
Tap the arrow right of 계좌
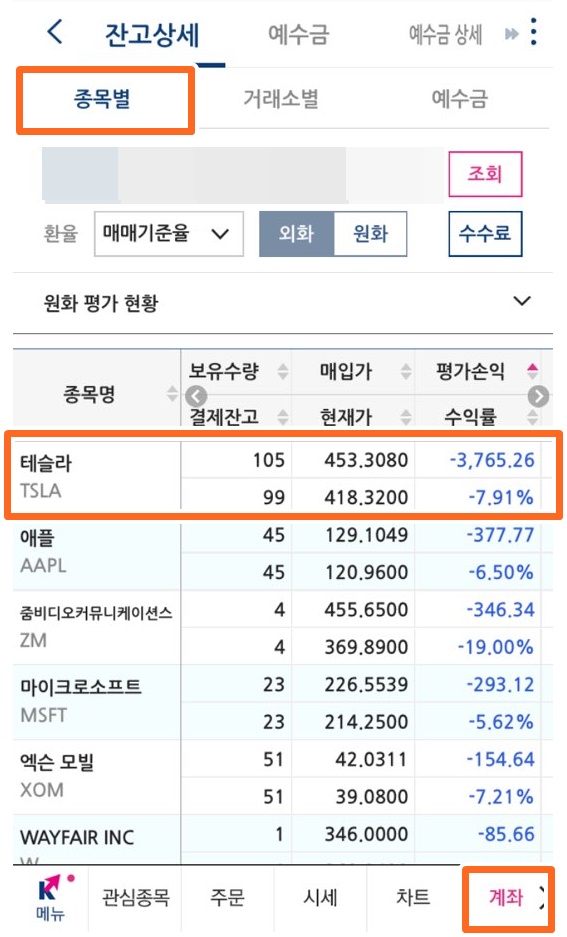coord(542,897)
